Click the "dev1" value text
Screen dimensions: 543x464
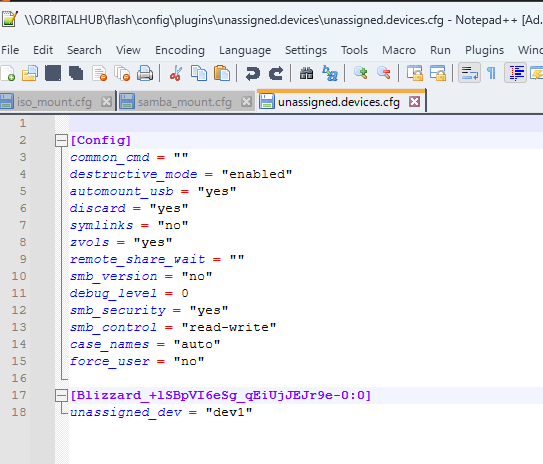point(229,412)
